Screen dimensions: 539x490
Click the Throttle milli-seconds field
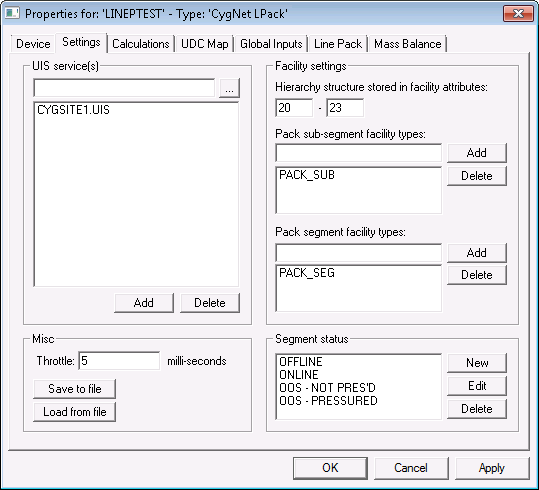click(119, 361)
